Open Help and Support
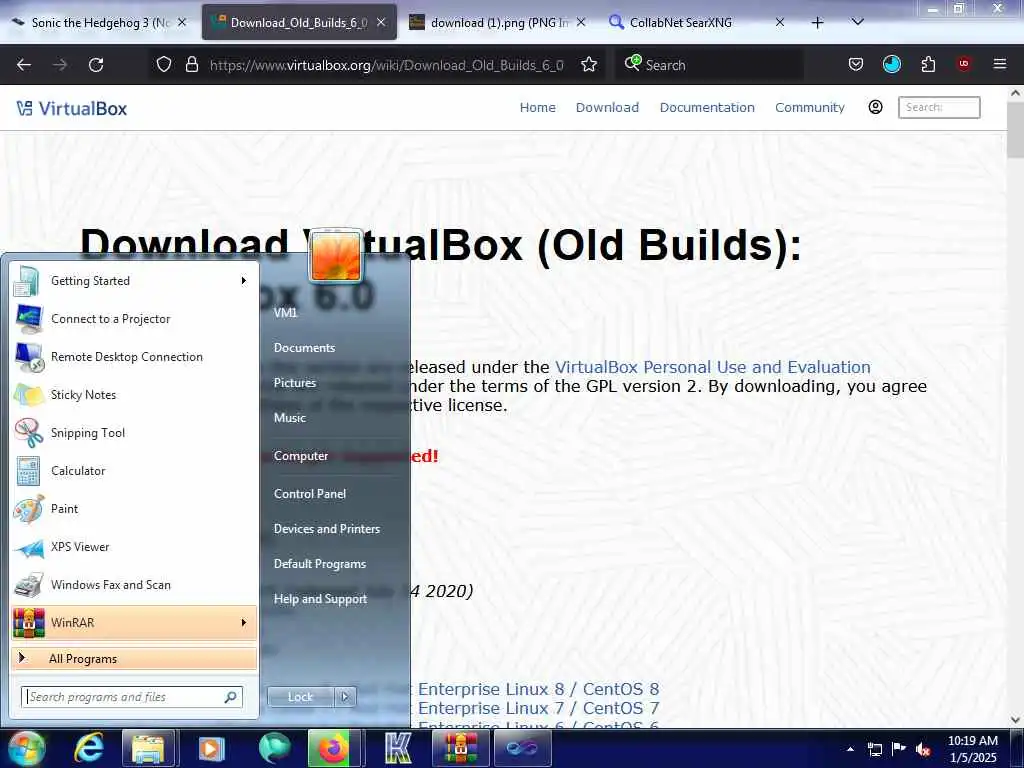1024x768 pixels. click(x=320, y=599)
